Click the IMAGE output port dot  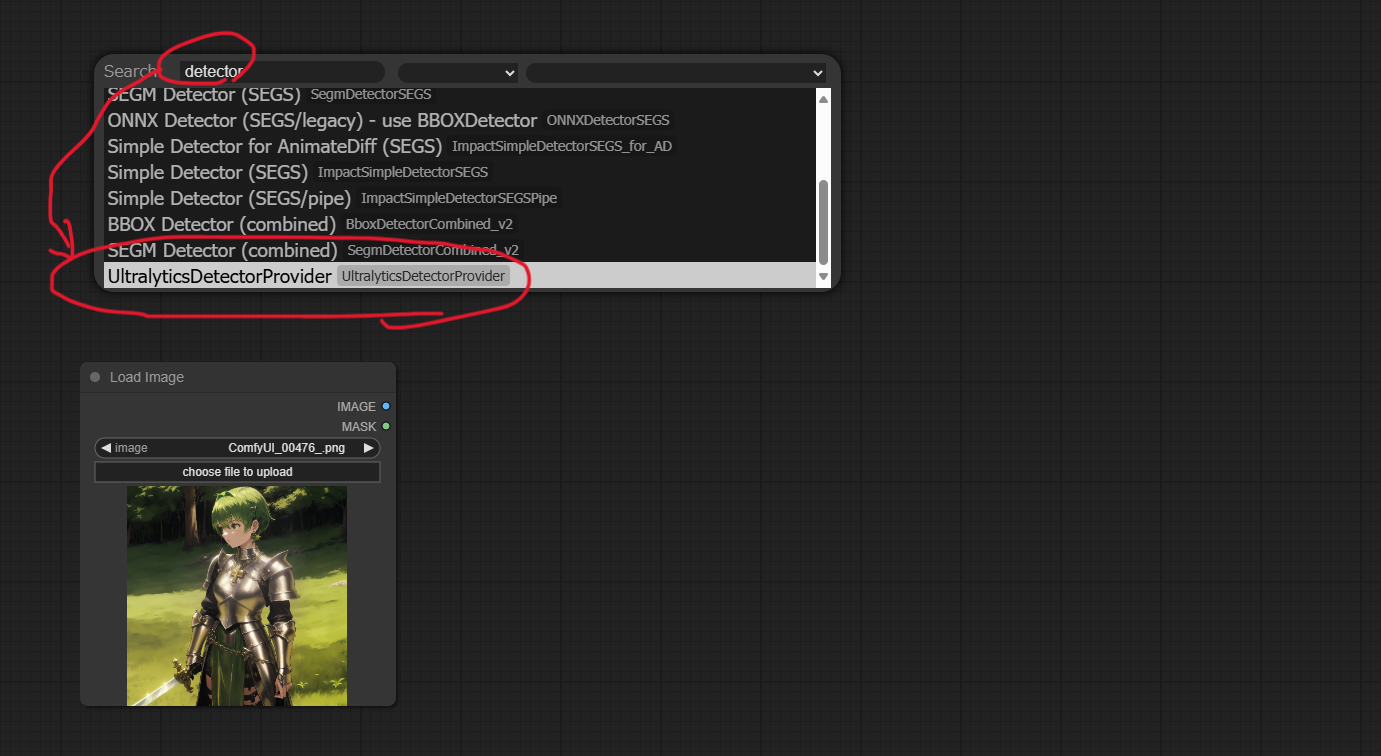tap(386, 406)
